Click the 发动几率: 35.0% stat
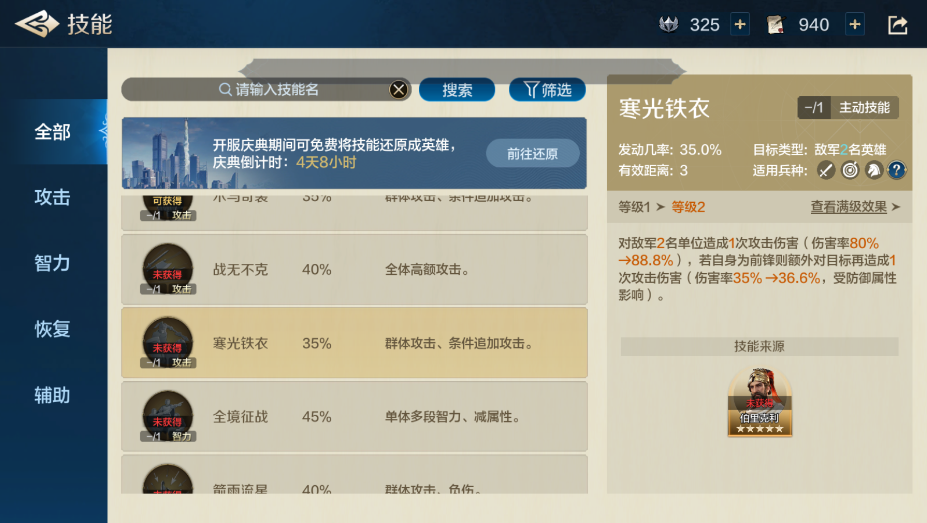This screenshot has height=523, width=927. [670, 150]
